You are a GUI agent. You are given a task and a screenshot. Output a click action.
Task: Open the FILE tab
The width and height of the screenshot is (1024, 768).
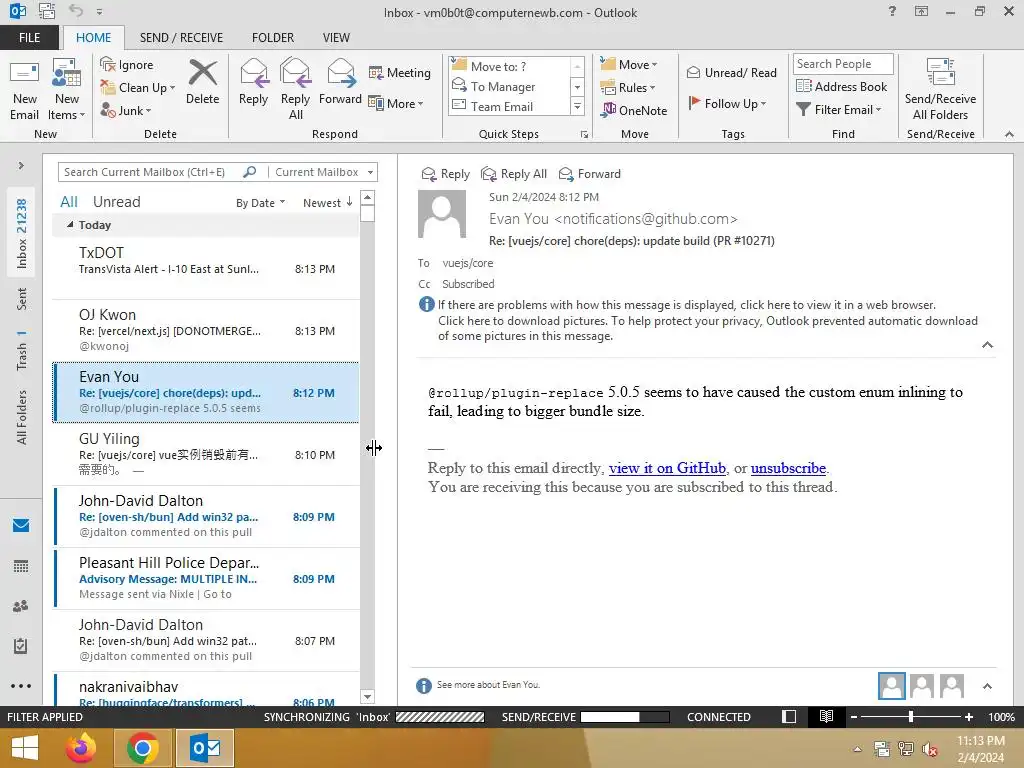(x=29, y=37)
